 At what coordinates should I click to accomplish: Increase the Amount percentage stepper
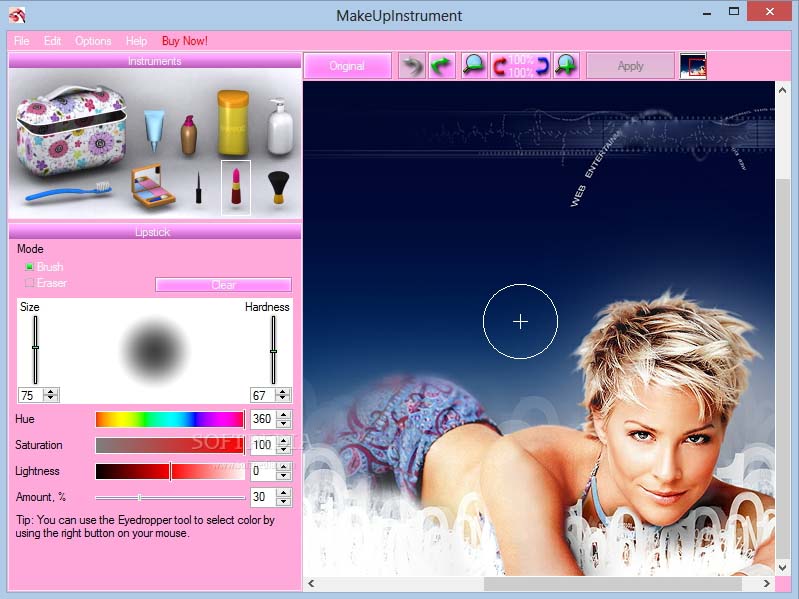tap(284, 493)
